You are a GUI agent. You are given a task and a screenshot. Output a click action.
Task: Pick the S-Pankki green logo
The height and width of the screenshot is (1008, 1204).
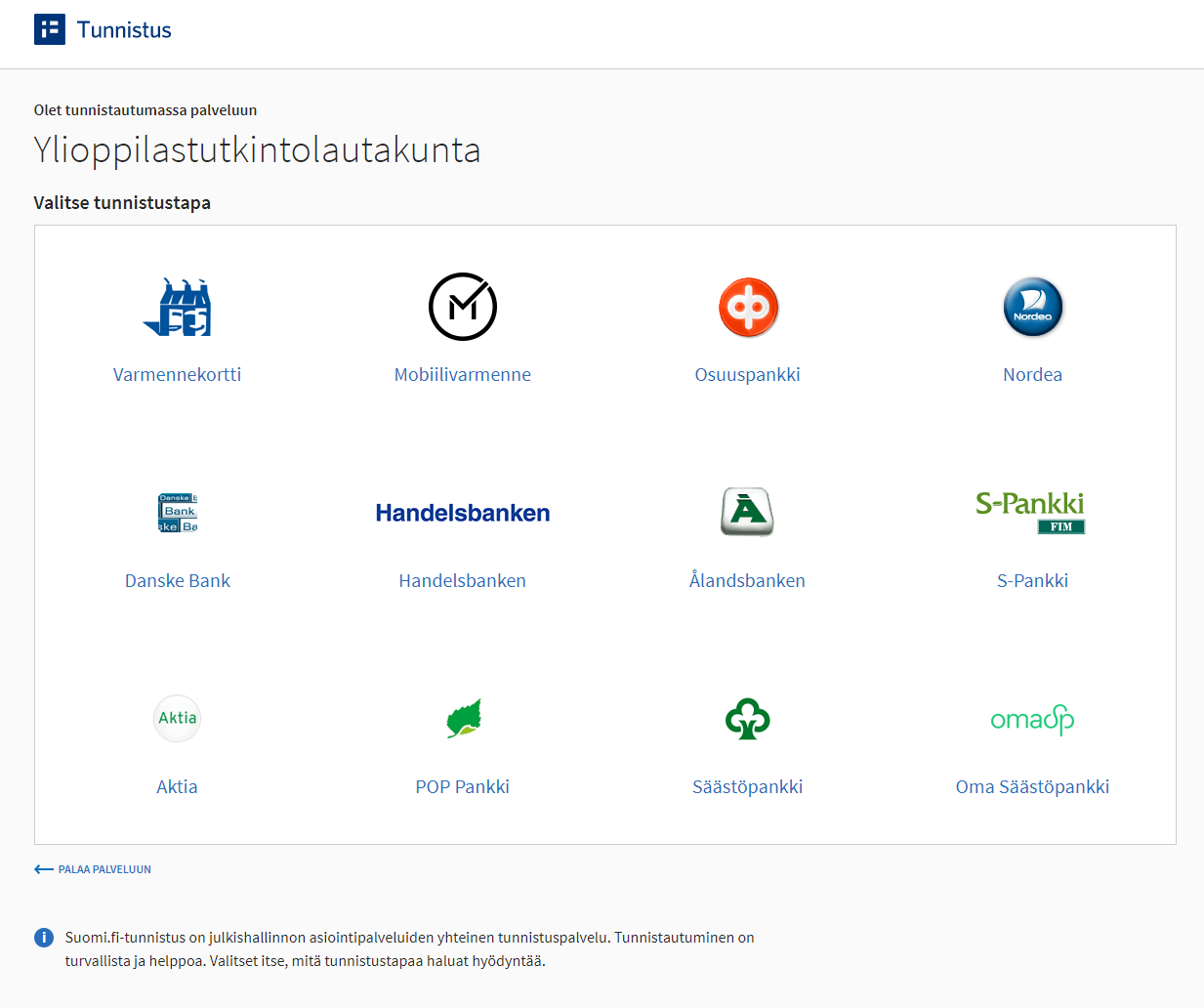(x=1031, y=512)
